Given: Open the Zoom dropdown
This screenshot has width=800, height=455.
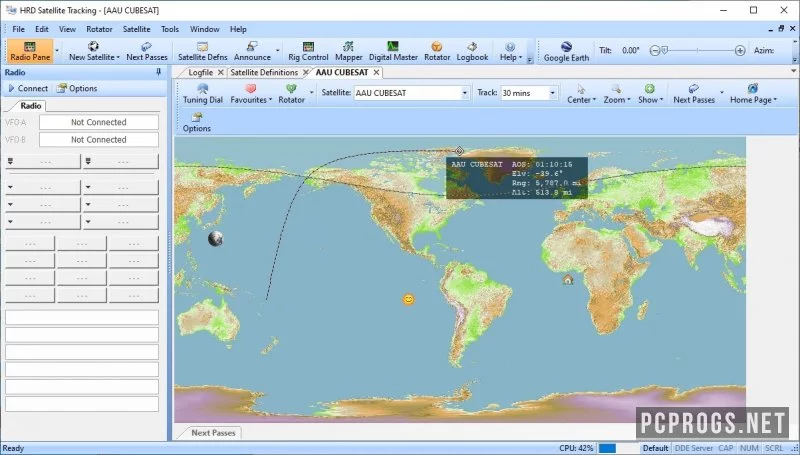Looking at the screenshot, I should coord(617,94).
